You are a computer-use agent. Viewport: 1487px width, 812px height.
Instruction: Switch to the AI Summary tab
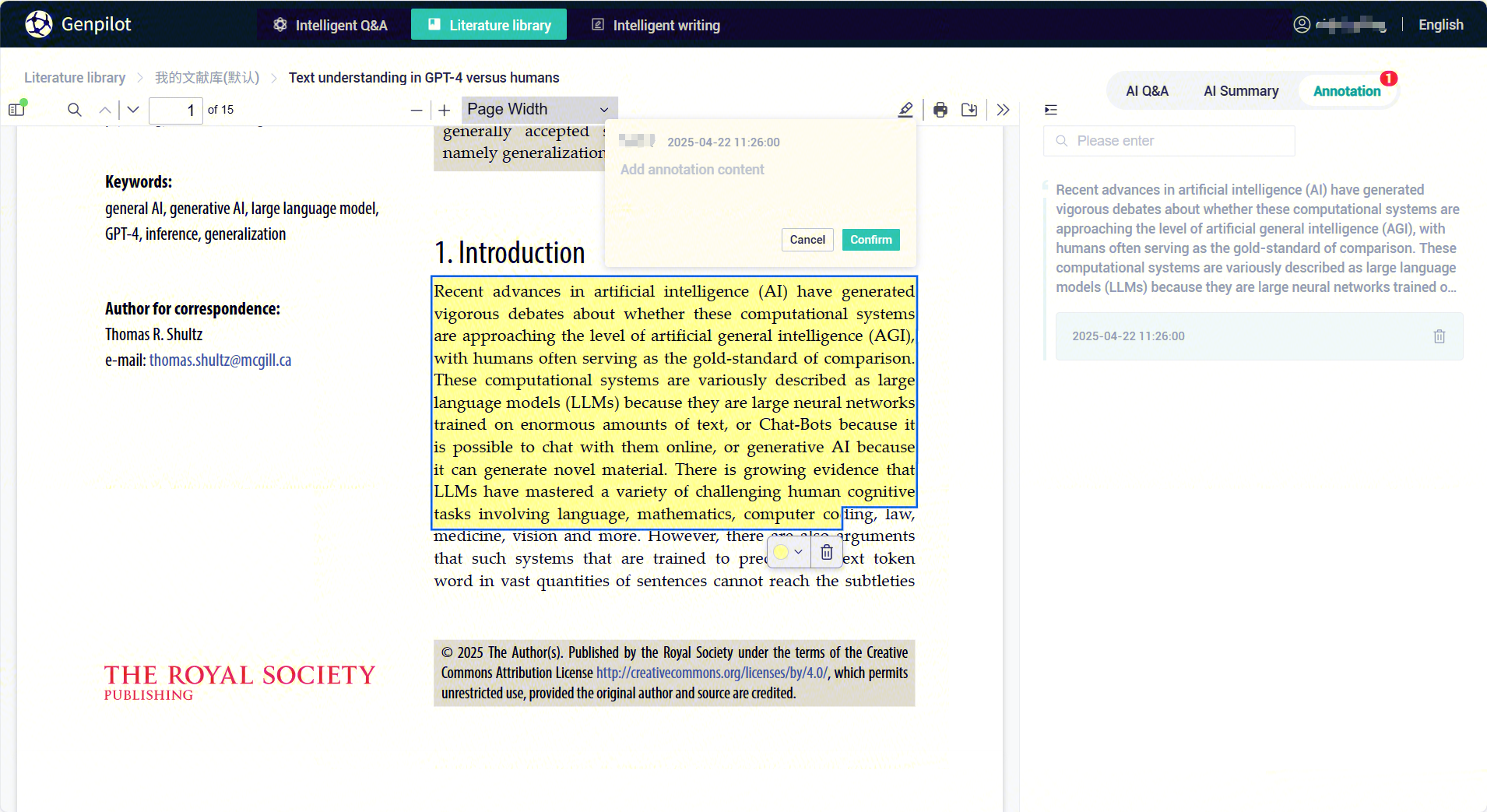tap(1241, 91)
